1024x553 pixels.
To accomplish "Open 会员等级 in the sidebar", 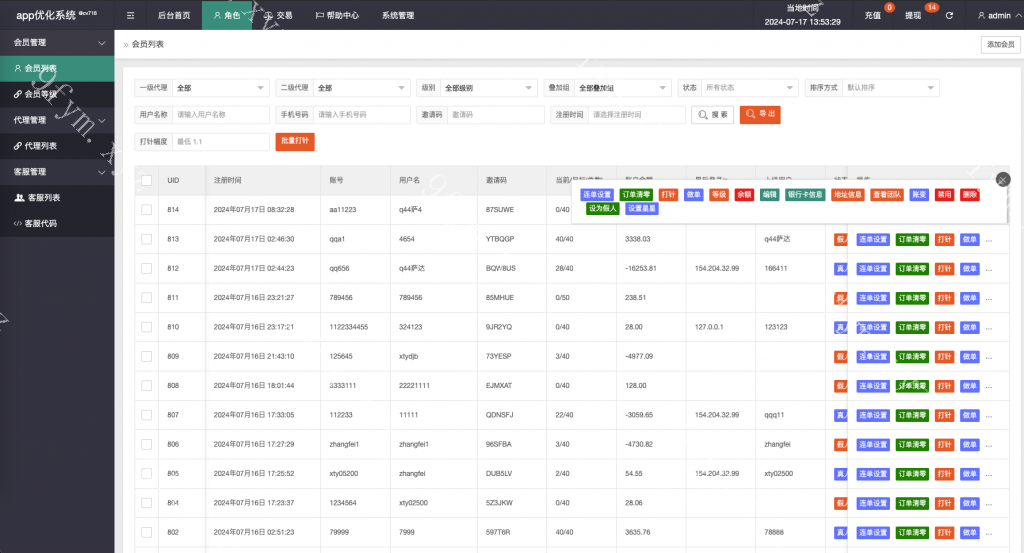I will click(x=57, y=94).
